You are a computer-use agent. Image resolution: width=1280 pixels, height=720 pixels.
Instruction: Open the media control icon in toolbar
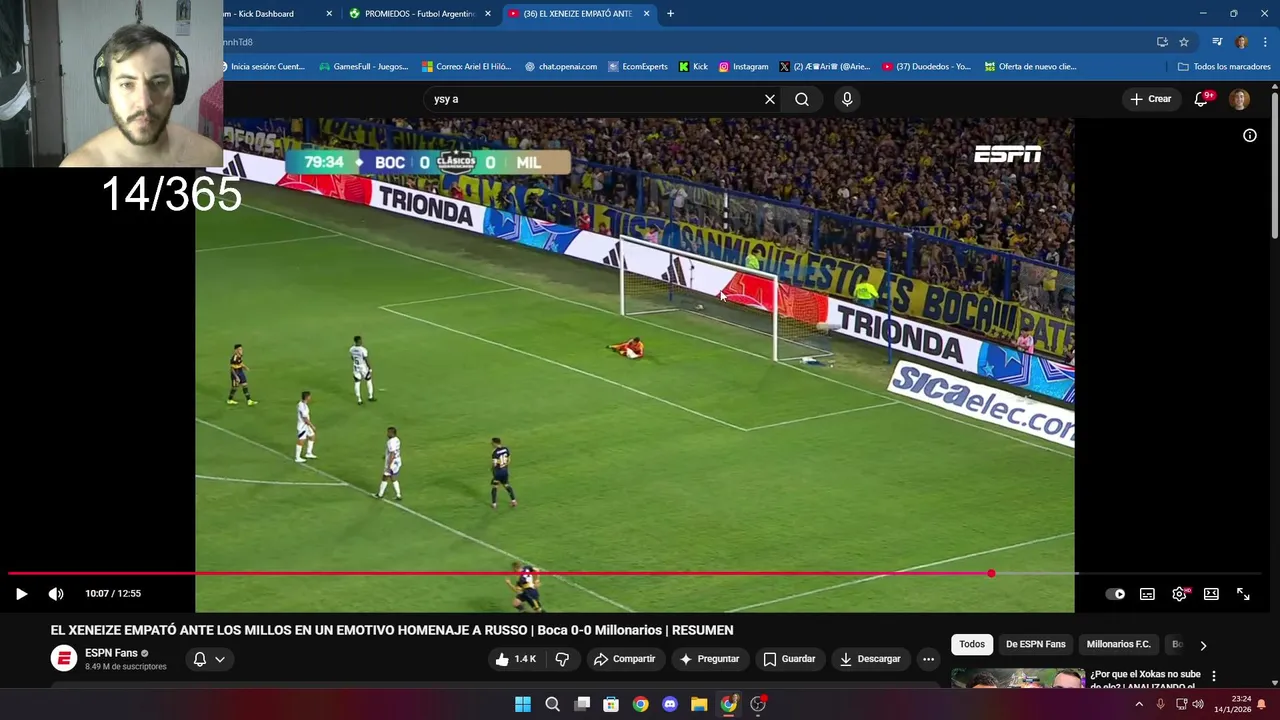point(1217,42)
